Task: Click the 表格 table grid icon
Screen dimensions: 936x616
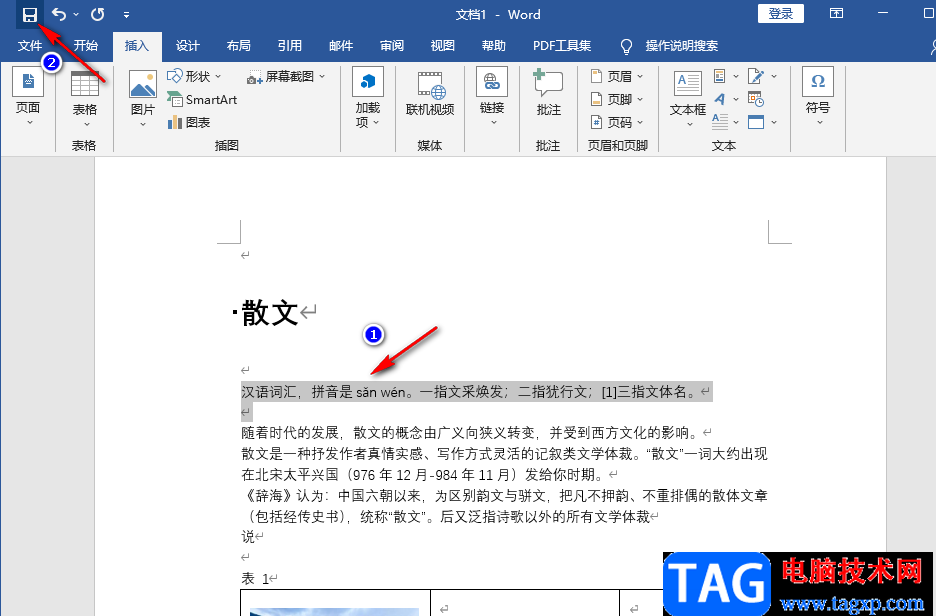Action: [x=85, y=84]
